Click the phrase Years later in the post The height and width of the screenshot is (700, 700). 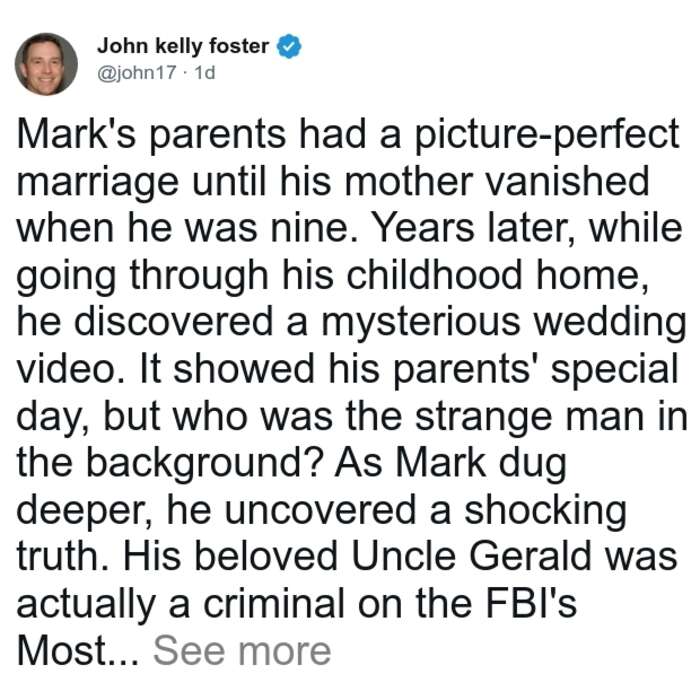(473, 229)
